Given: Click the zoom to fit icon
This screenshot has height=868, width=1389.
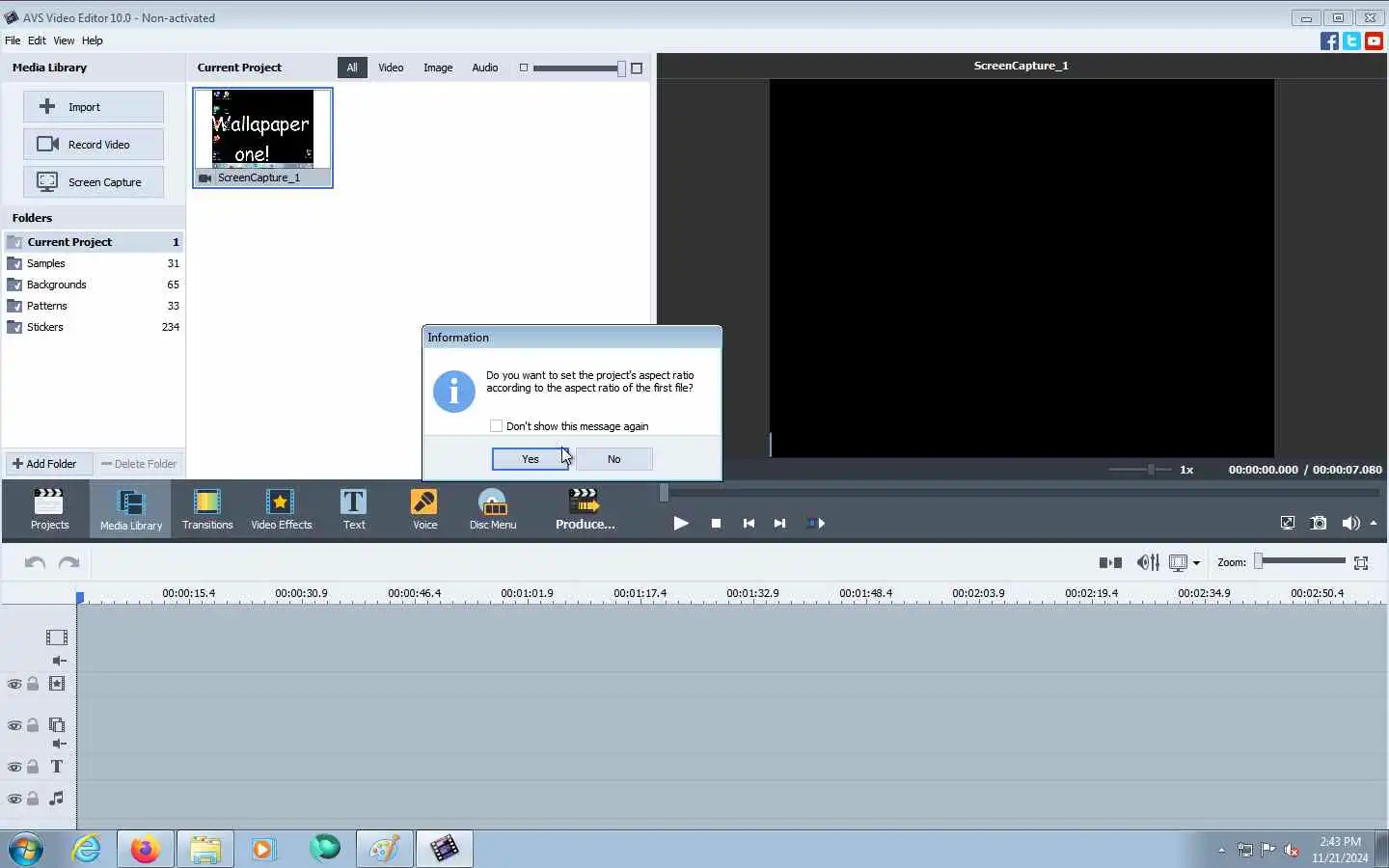Looking at the screenshot, I should [x=1361, y=562].
